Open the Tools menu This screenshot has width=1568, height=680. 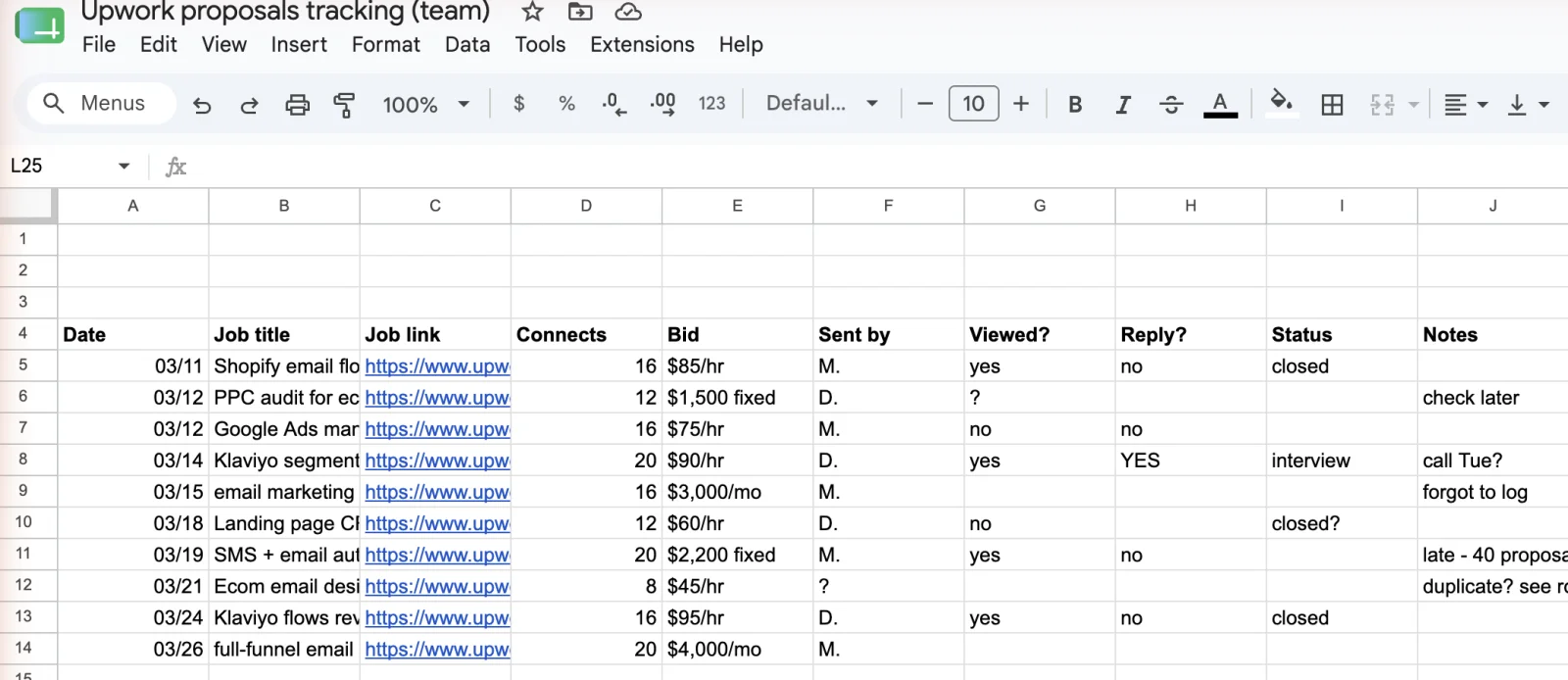540,45
